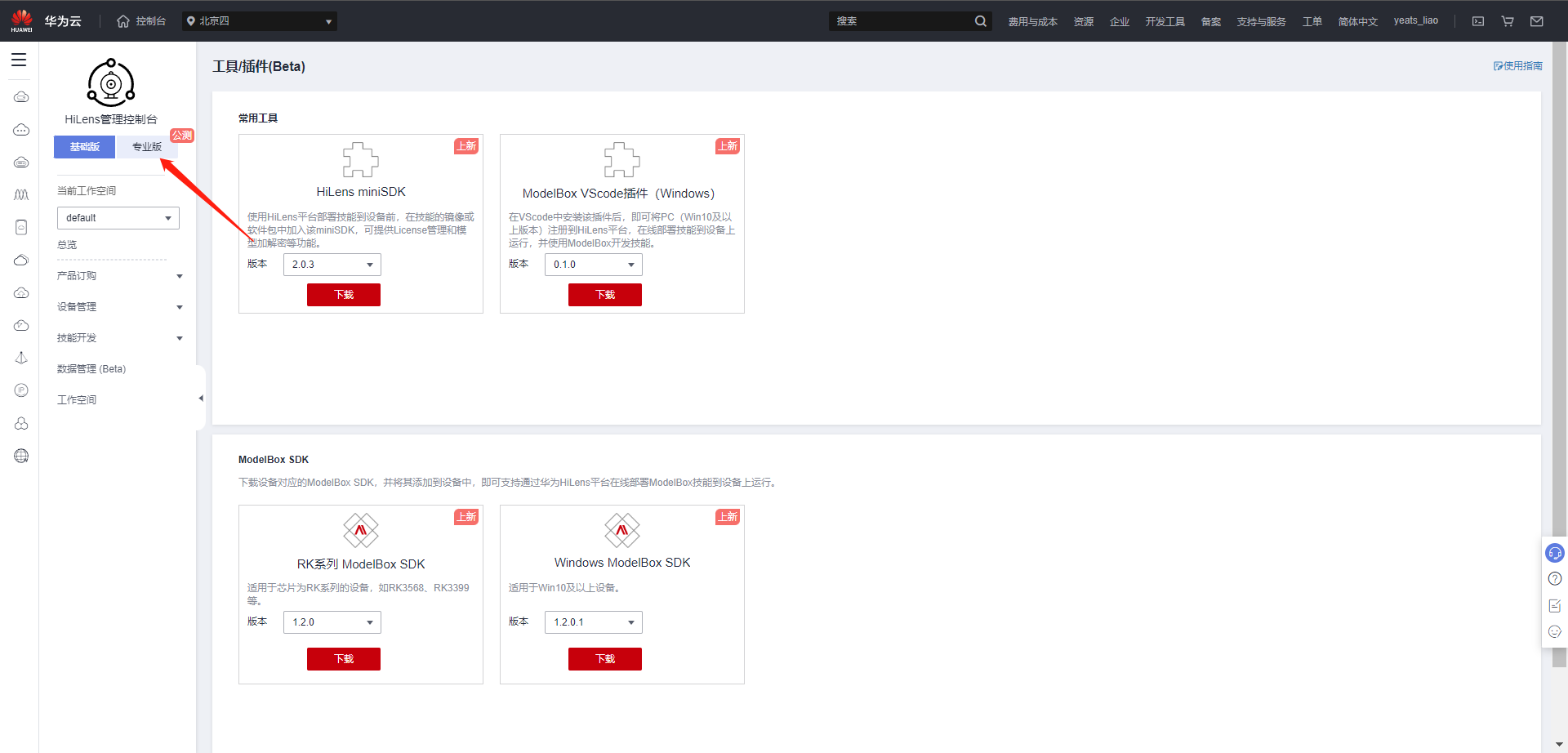1568x753 pixels.
Task: Open the shopping cart icon
Action: pyautogui.click(x=1508, y=21)
